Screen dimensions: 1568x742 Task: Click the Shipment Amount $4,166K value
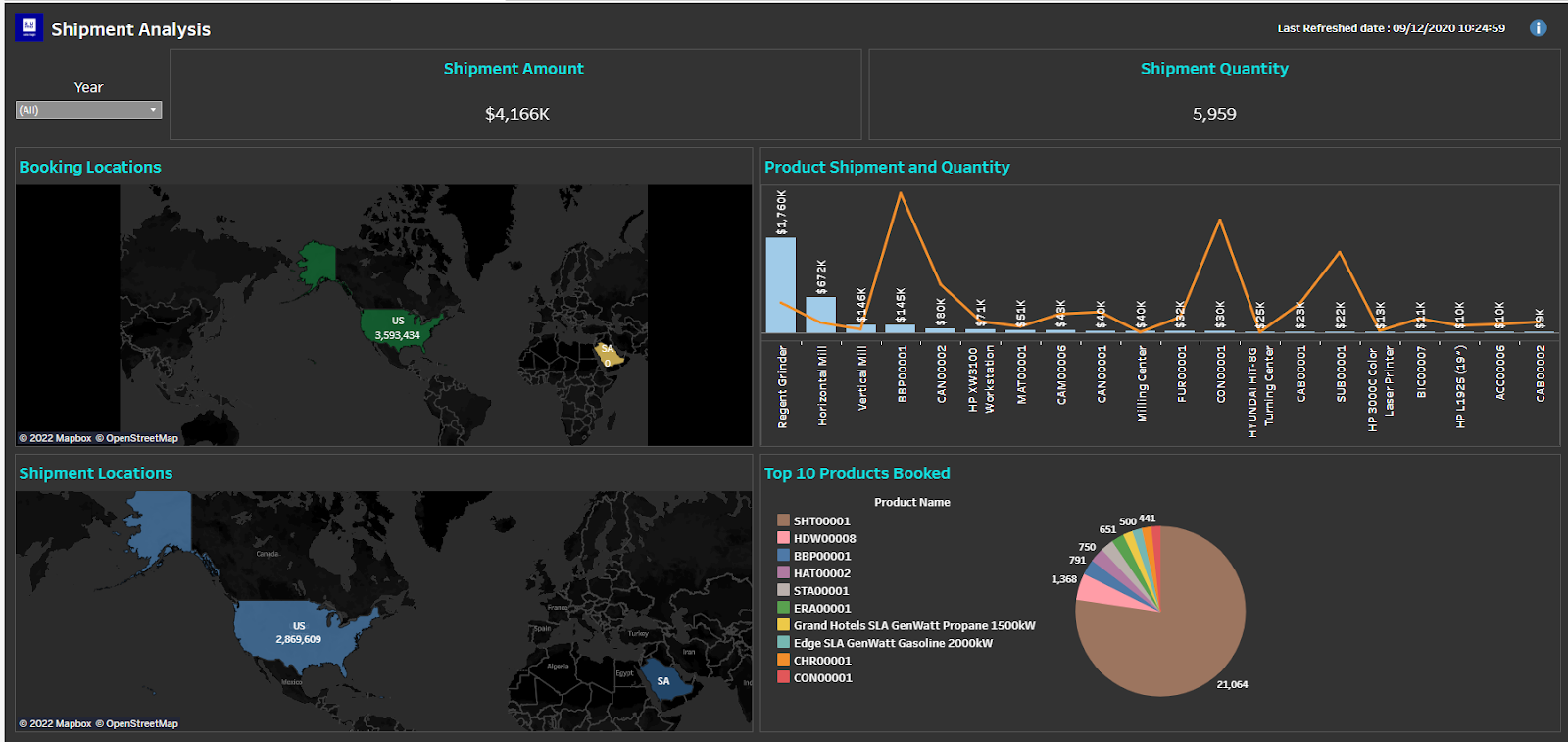click(x=516, y=114)
